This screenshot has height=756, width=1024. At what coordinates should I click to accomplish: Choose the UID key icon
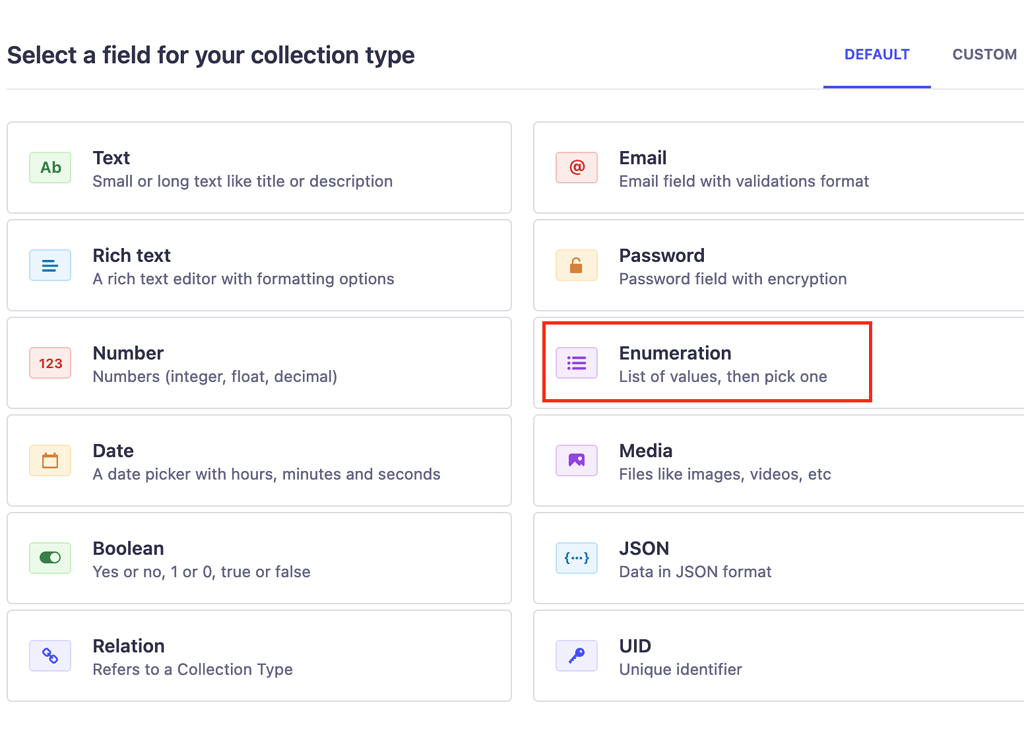[x=577, y=656]
